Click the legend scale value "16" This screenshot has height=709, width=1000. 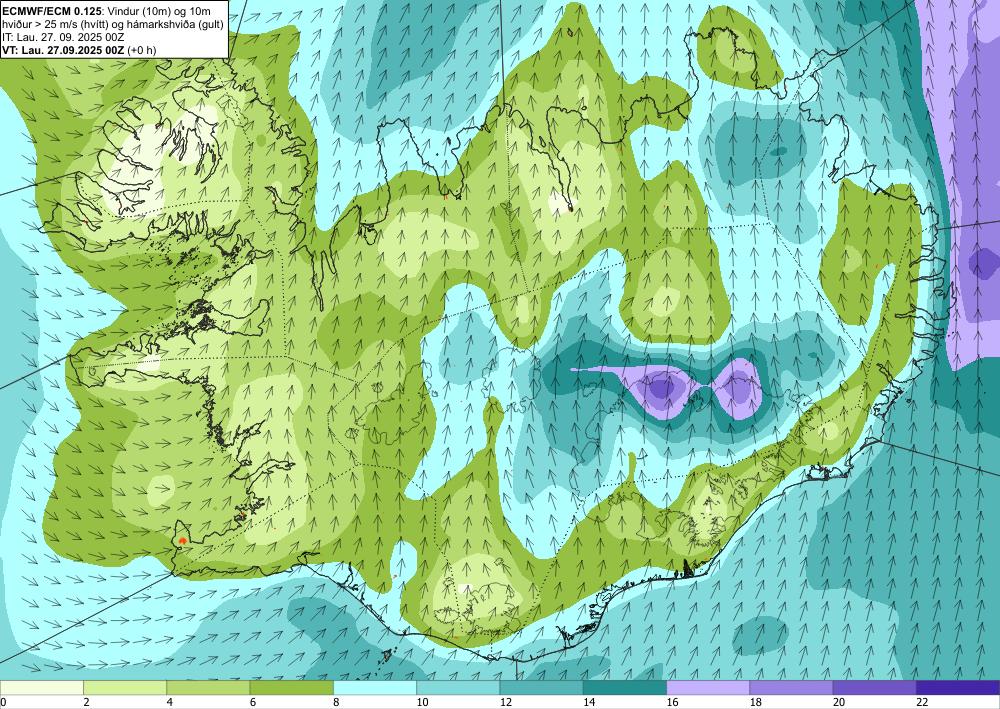click(x=673, y=702)
